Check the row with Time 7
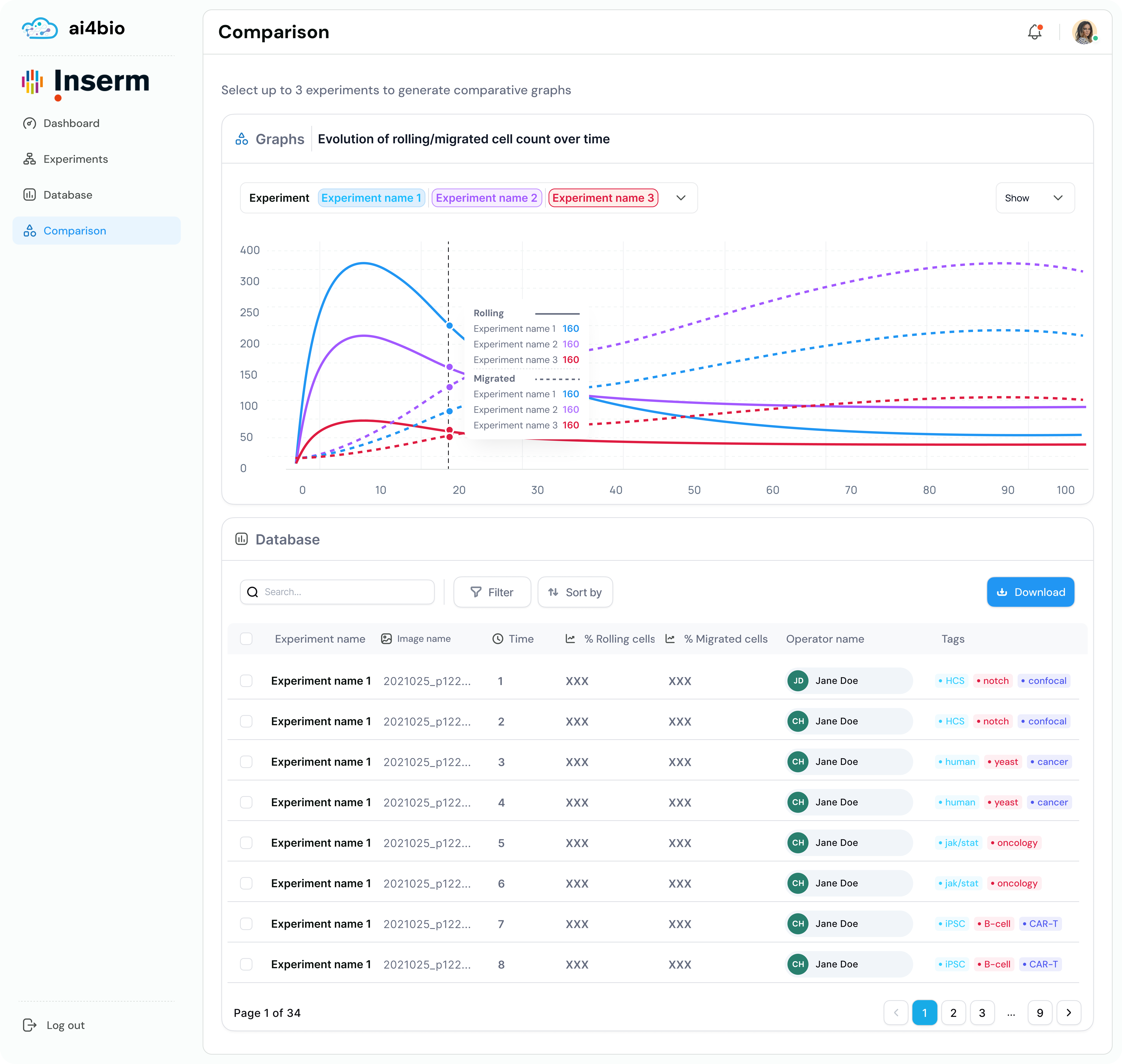The width and height of the screenshot is (1122, 1064). (246, 924)
